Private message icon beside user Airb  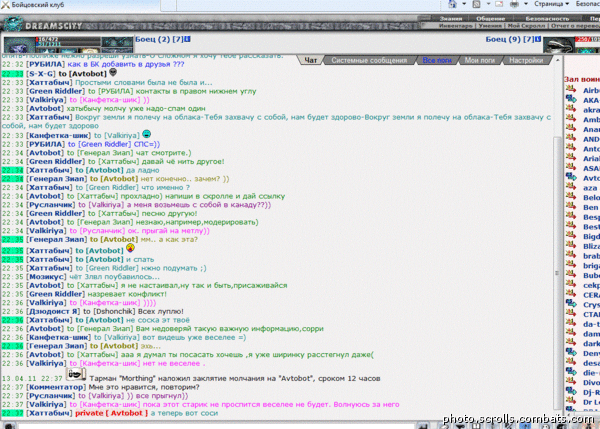(x=571, y=89)
